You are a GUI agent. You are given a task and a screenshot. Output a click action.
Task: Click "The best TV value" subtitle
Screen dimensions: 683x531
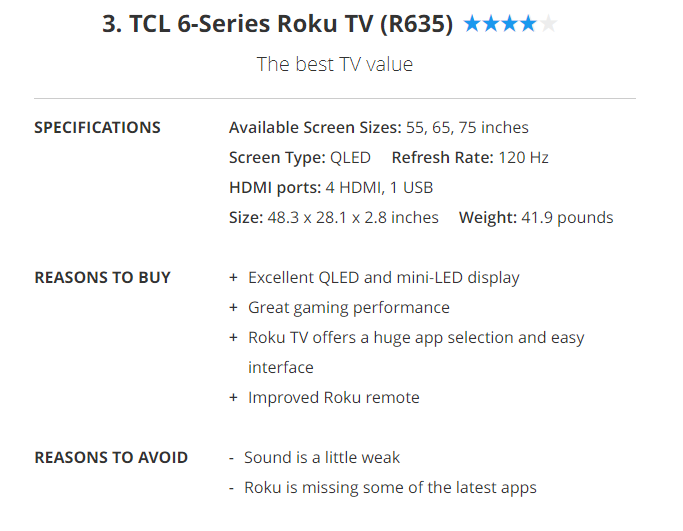click(334, 65)
